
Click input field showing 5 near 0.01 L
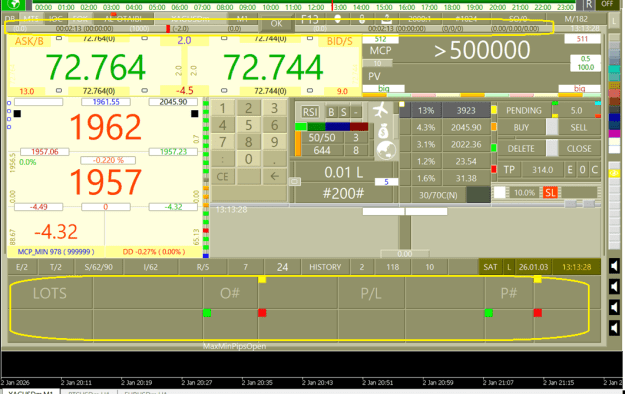point(386,182)
